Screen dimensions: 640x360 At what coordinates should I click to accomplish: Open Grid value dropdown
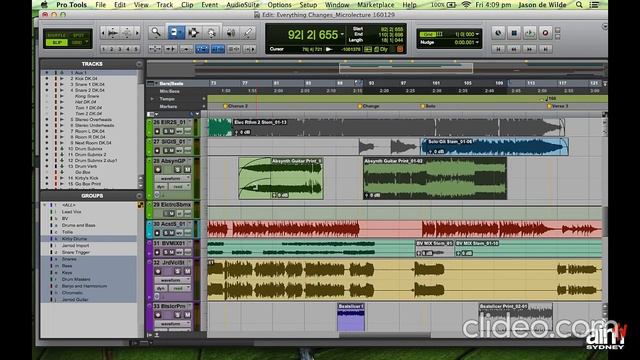coord(477,34)
